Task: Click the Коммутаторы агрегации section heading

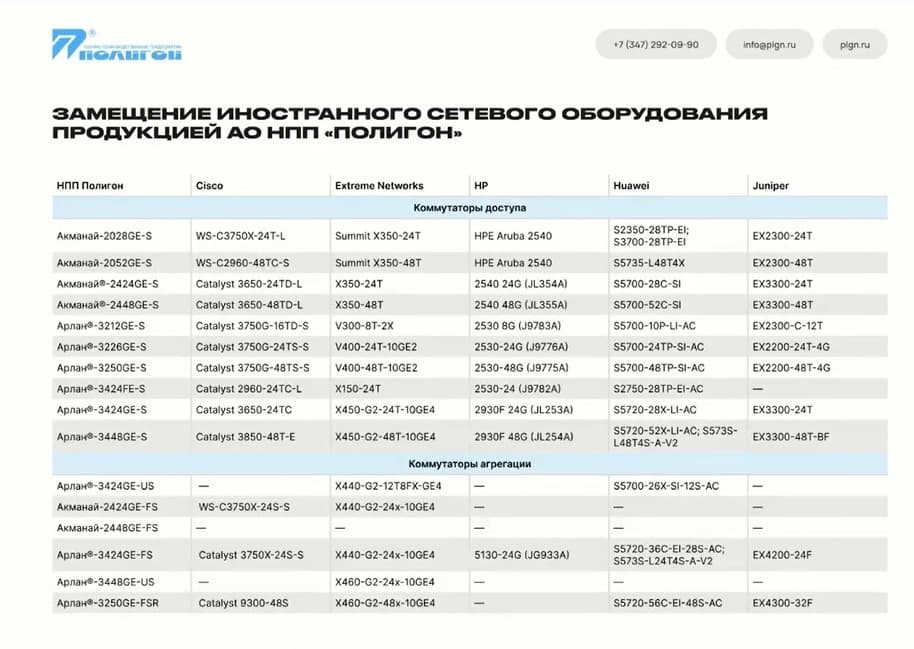Action: (470, 464)
